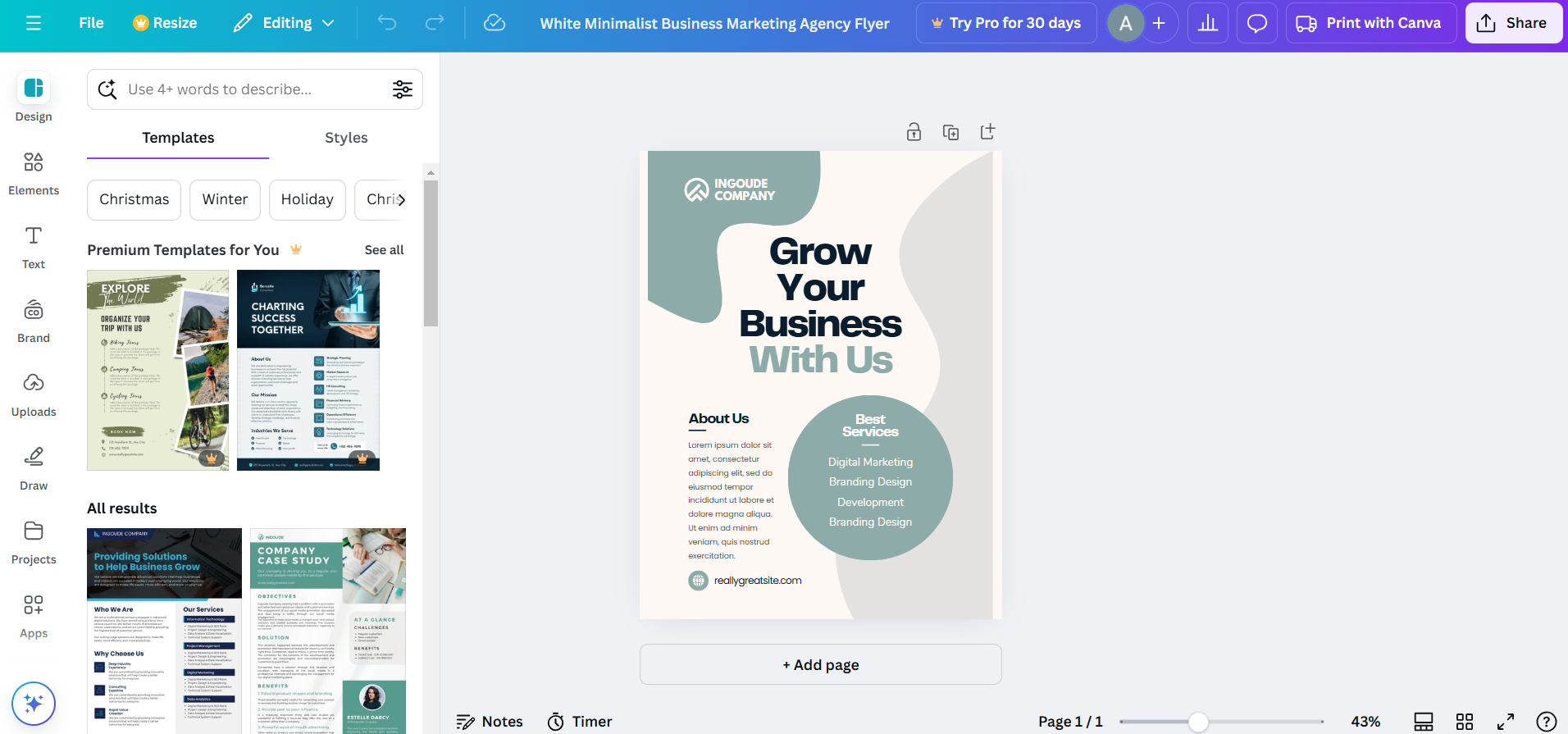Add a new page via top-right page icon
Viewport: 1568px width, 734px height.
[x=987, y=132]
